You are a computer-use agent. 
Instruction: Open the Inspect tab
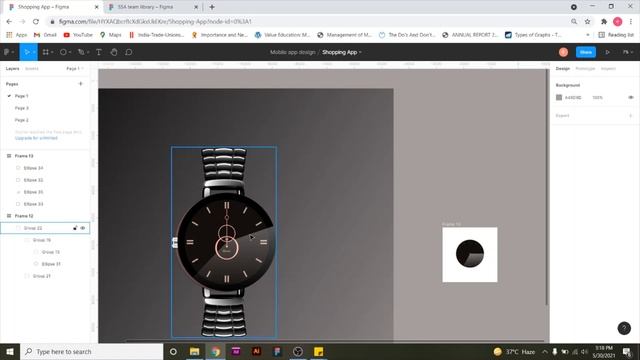pos(608,69)
